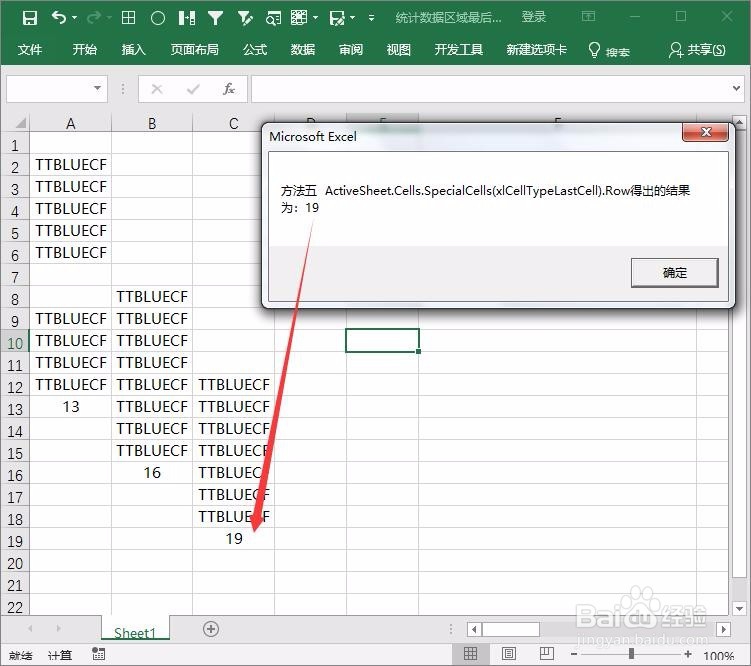Select column A header
This screenshot has height=666, width=751.
tap(70, 123)
